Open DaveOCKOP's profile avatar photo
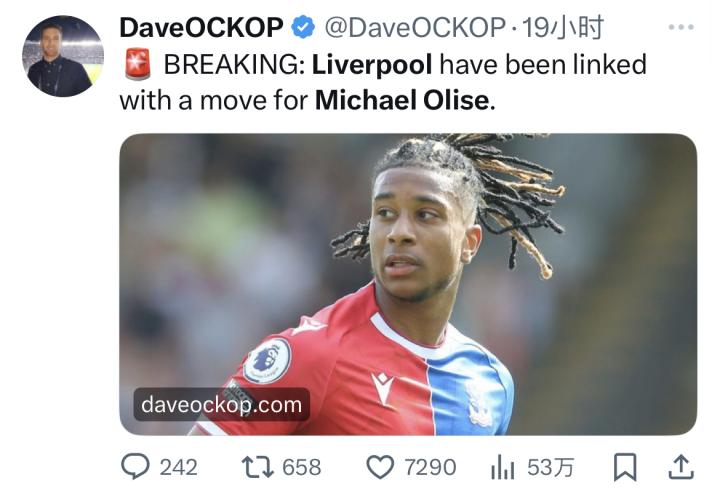This screenshot has width=720, height=497. click(63, 56)
